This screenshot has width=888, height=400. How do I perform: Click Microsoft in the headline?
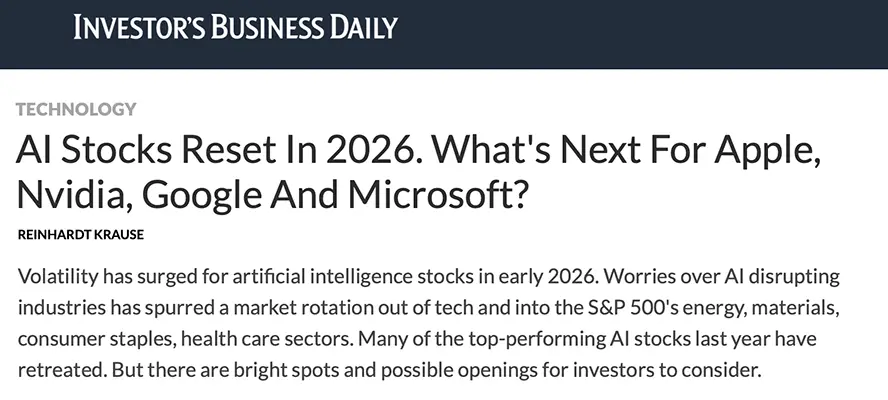pyautogui.click(x=442, y=194)
